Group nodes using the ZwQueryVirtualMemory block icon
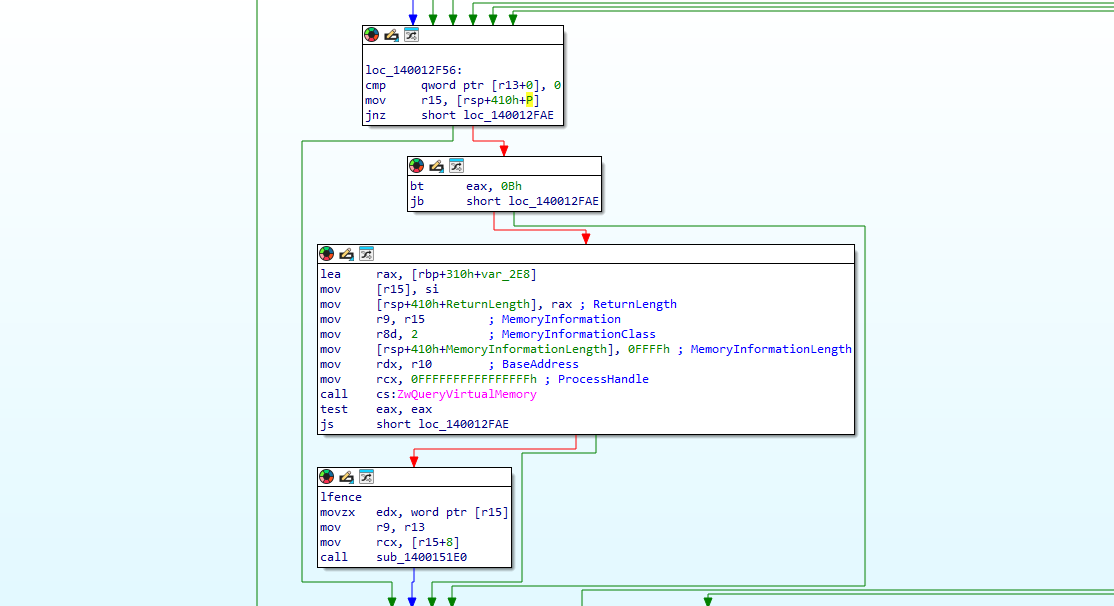Viewport: 1114px width, 606px height. tap(366, 254)
